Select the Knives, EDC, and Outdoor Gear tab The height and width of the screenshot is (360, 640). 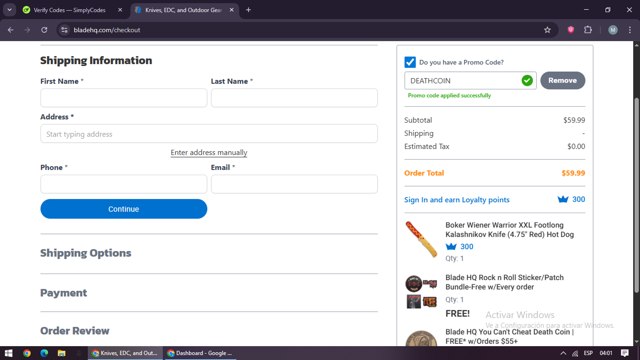[183, 10]
